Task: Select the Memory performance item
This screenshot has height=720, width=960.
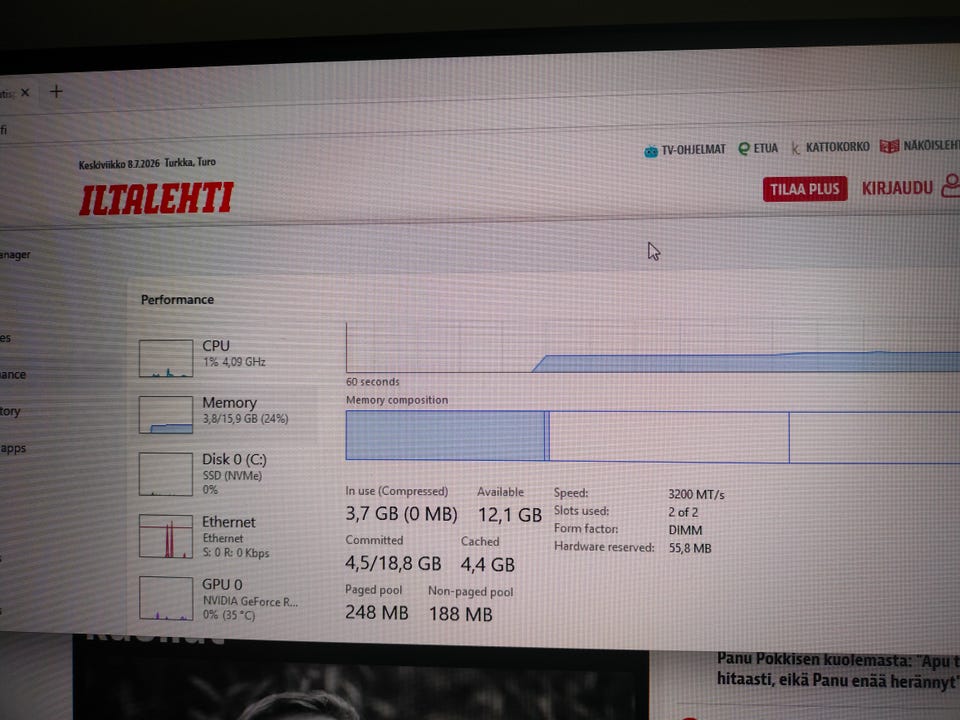Action: (214, 414)
